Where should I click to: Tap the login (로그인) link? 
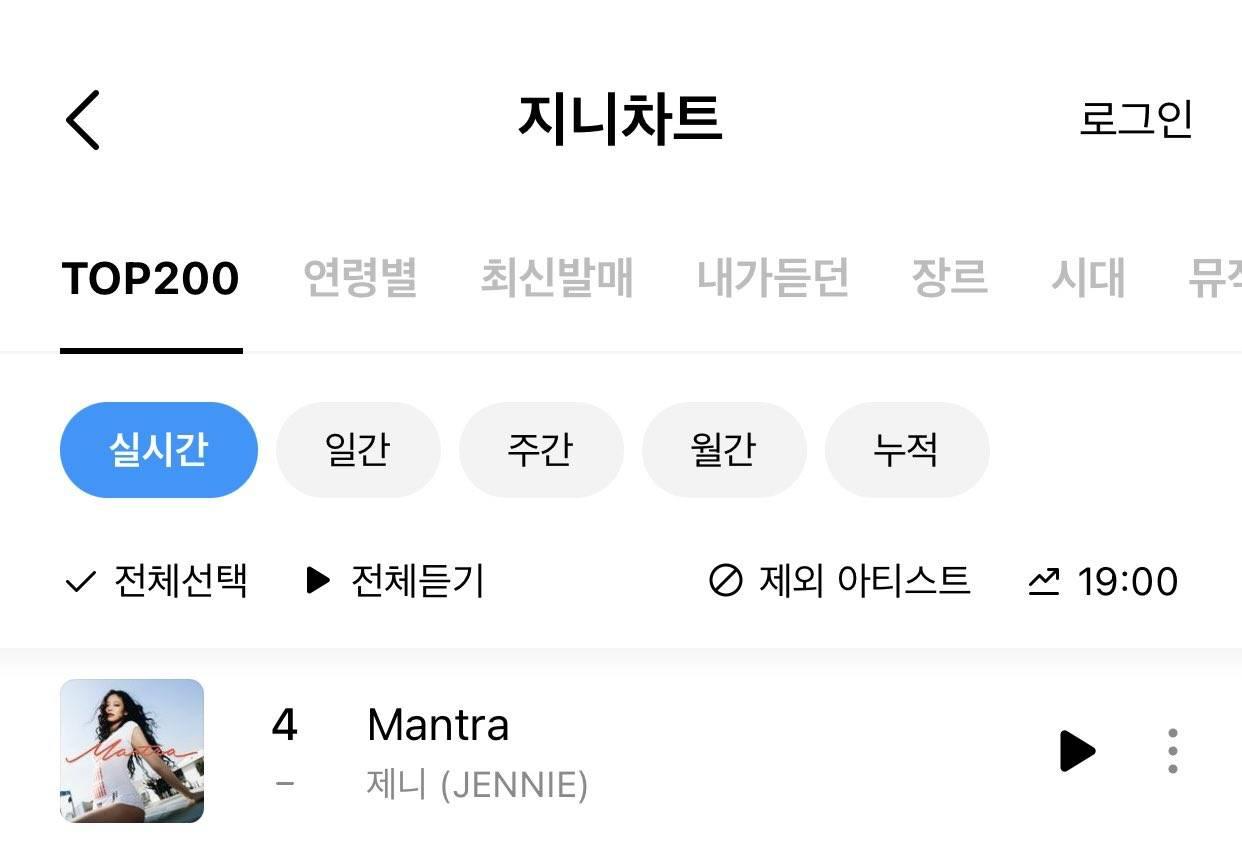pos(1136,119)
